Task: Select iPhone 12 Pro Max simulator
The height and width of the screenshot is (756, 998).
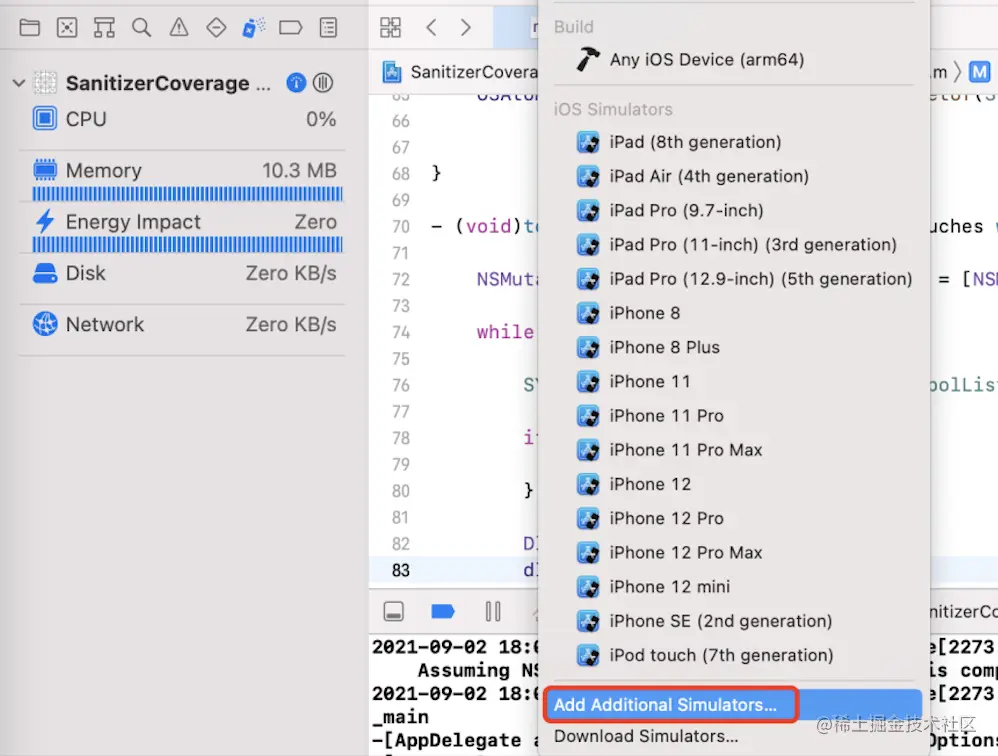Action: [x=734, y=552]
